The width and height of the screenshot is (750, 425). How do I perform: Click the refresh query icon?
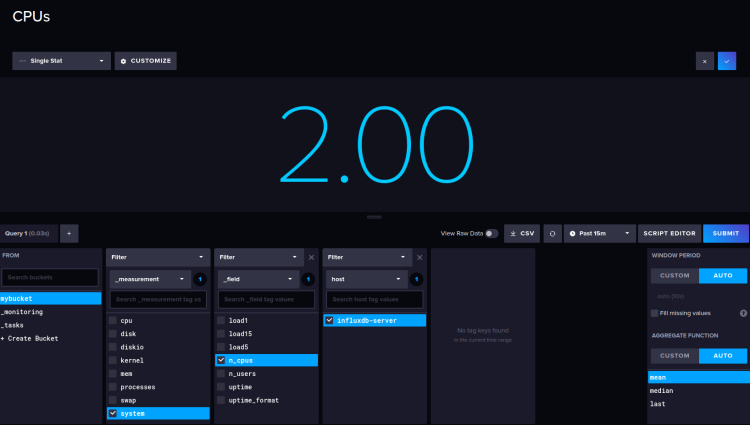tap(551, 233)
